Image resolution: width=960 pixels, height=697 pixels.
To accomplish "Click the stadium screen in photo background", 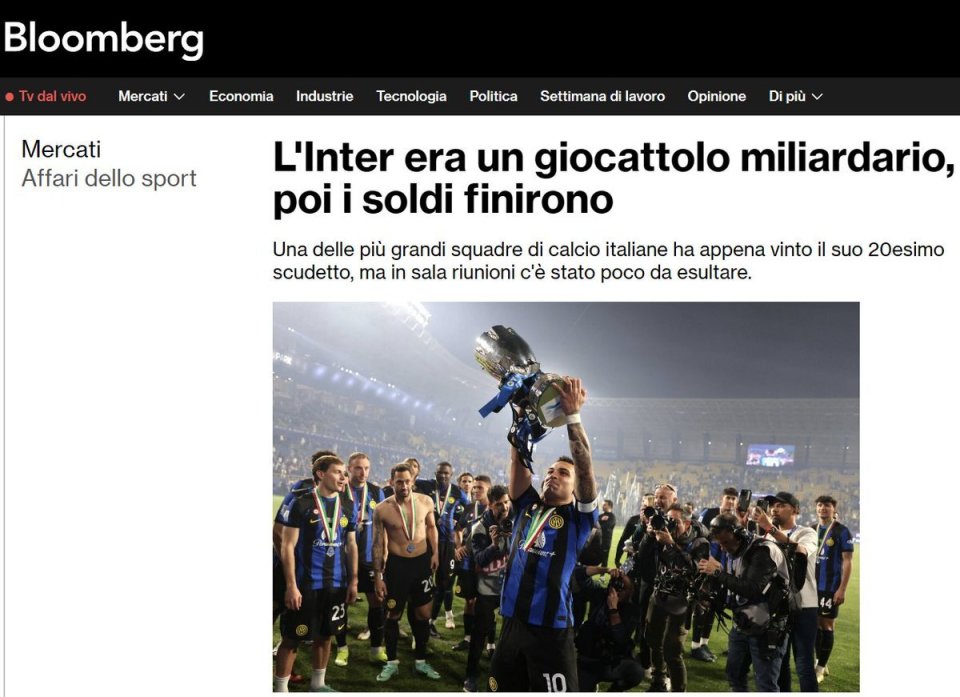I will click(x=770, y=456).
